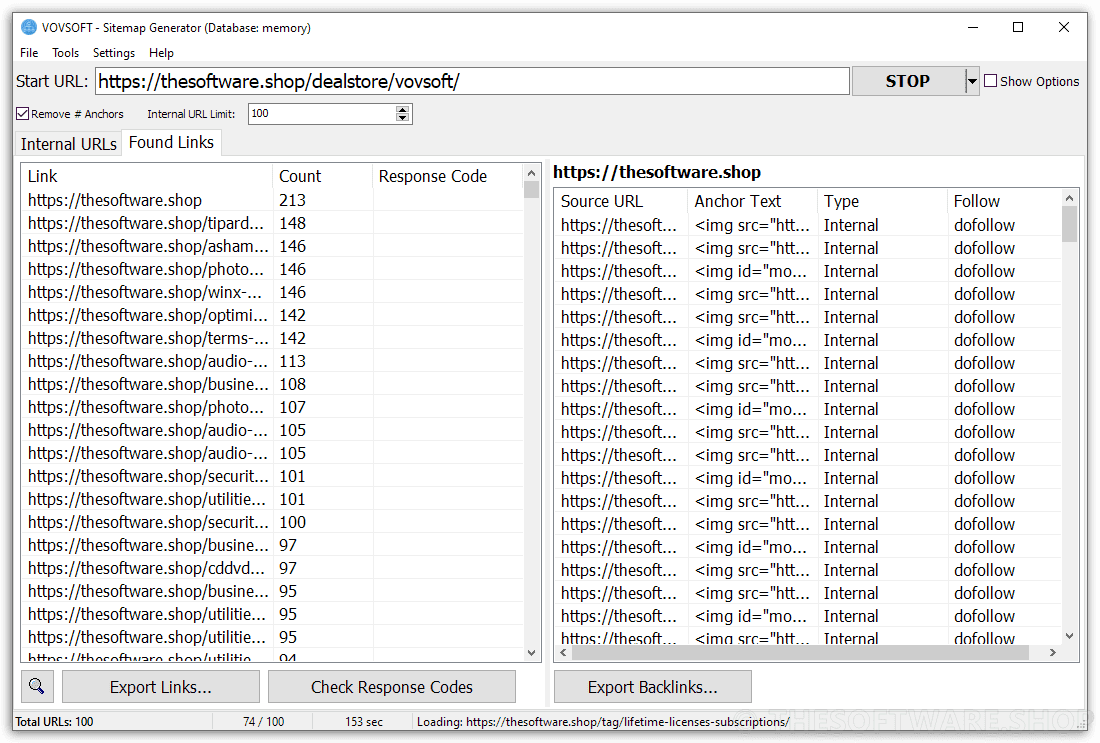Open the STOP button dropdown arrow

tap(972, 81)
